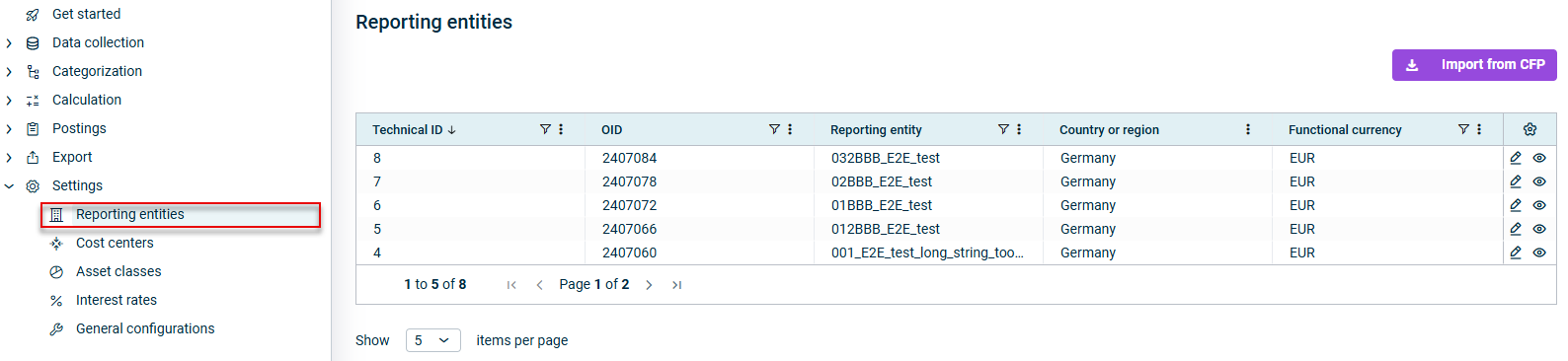This screenshot has height=361, width=1568.
Task: Select OID cell 2407072
Action: pos(629,205)
